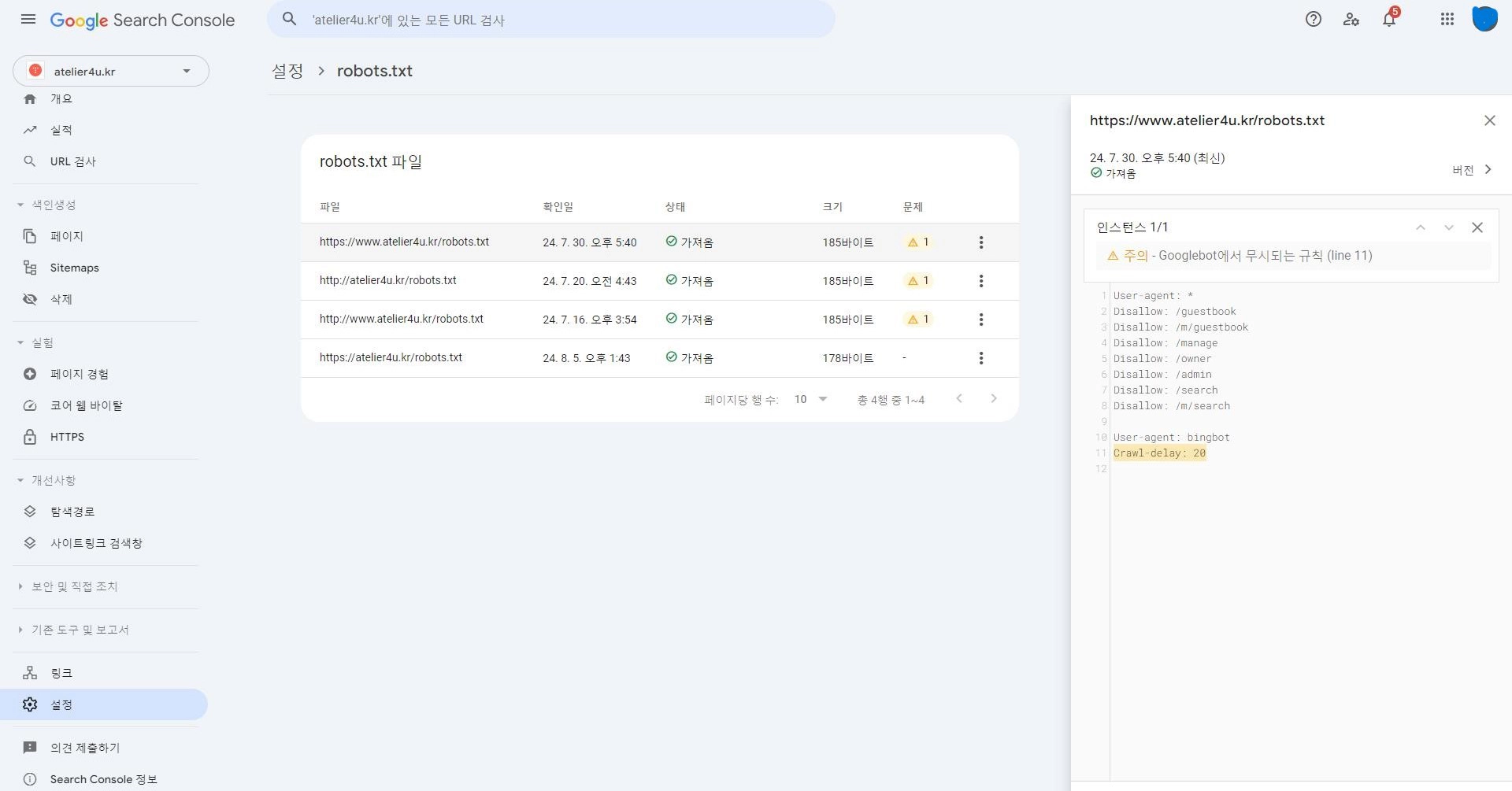Open more options for https://atelier4u.kr row

coord(981,358)
